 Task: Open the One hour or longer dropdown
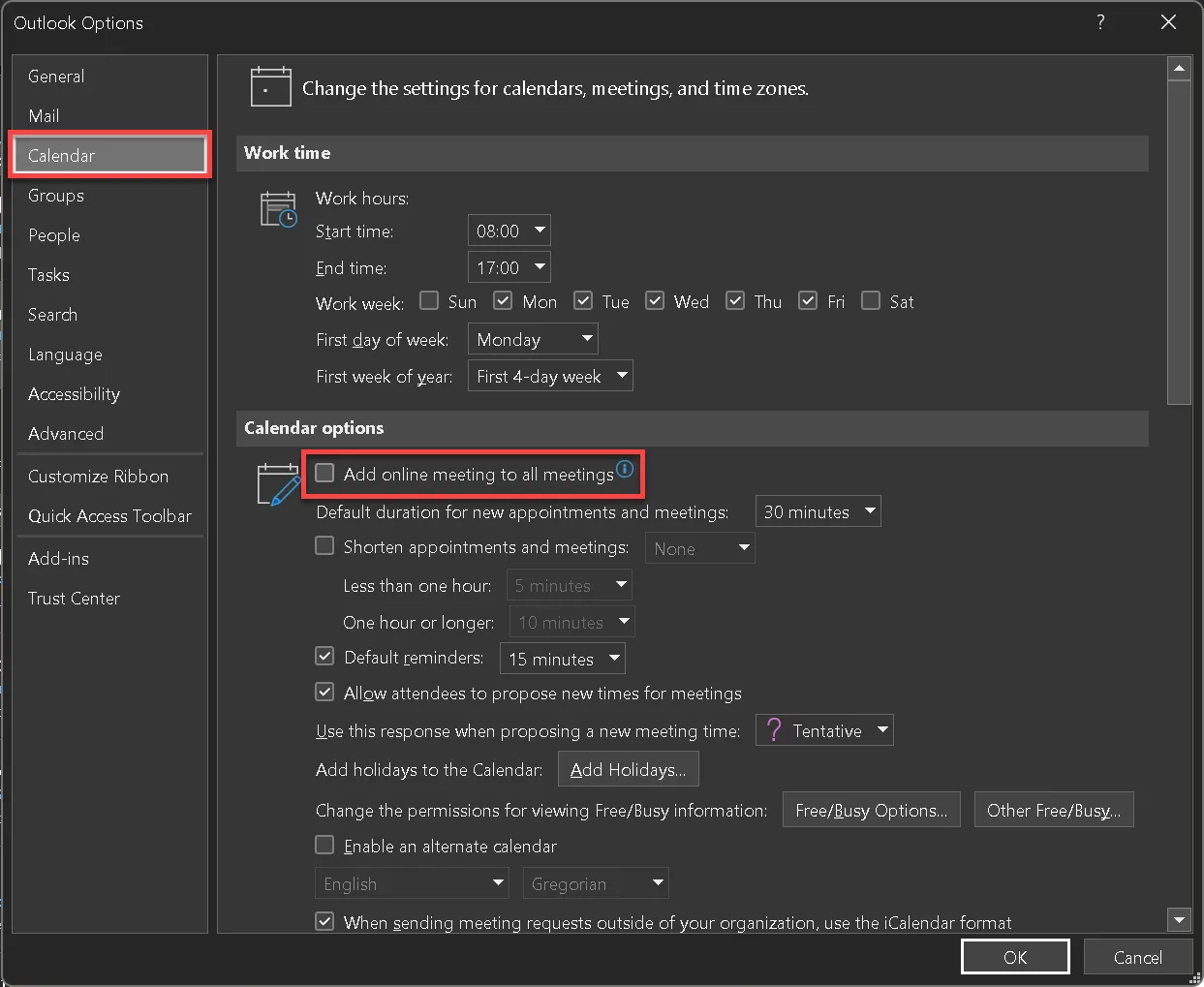(x=571, y=622)
